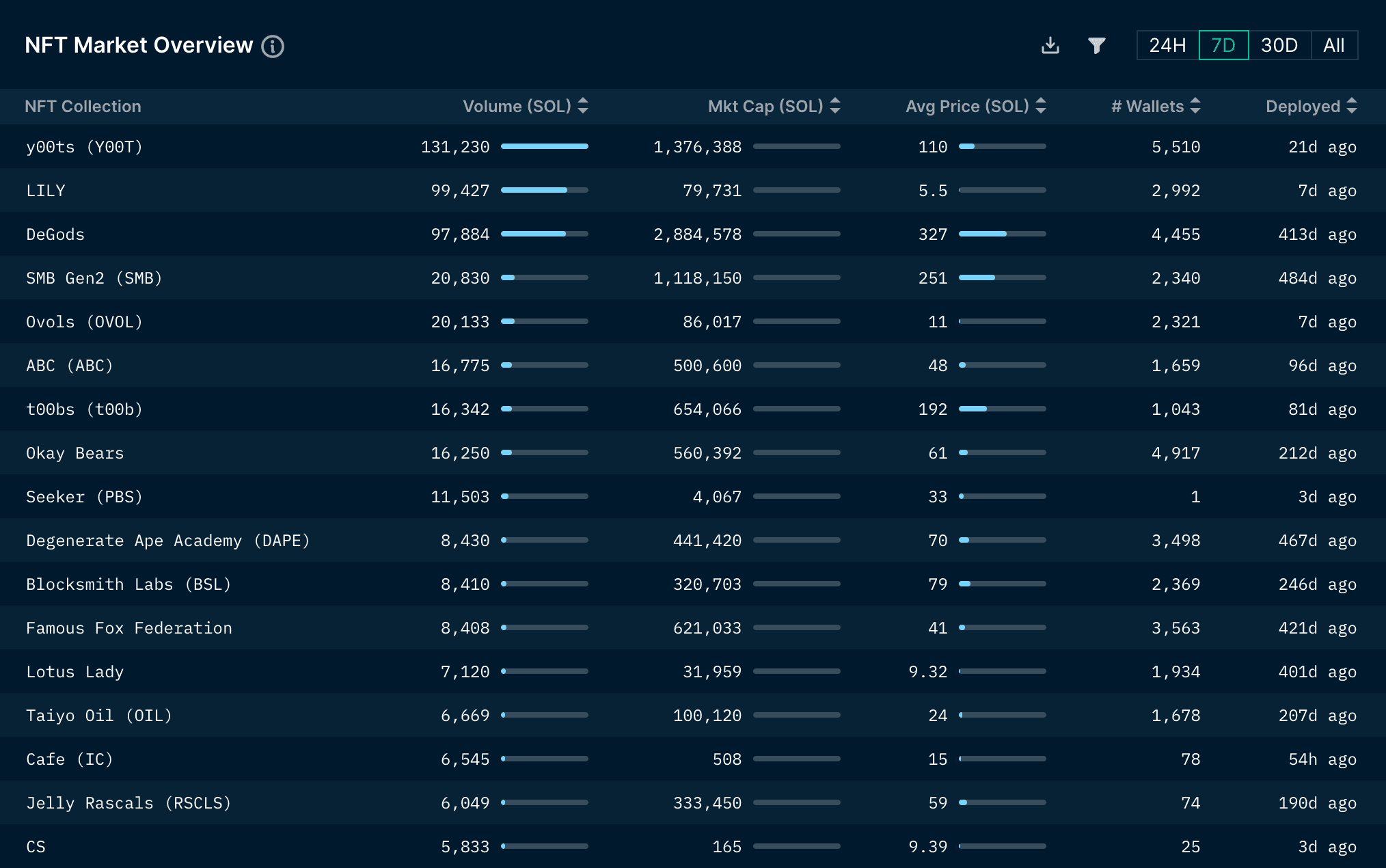Sort by Volume (SOL) arrows icon
The width and height of the screenshot is (1386, 868).
(583, 106)
